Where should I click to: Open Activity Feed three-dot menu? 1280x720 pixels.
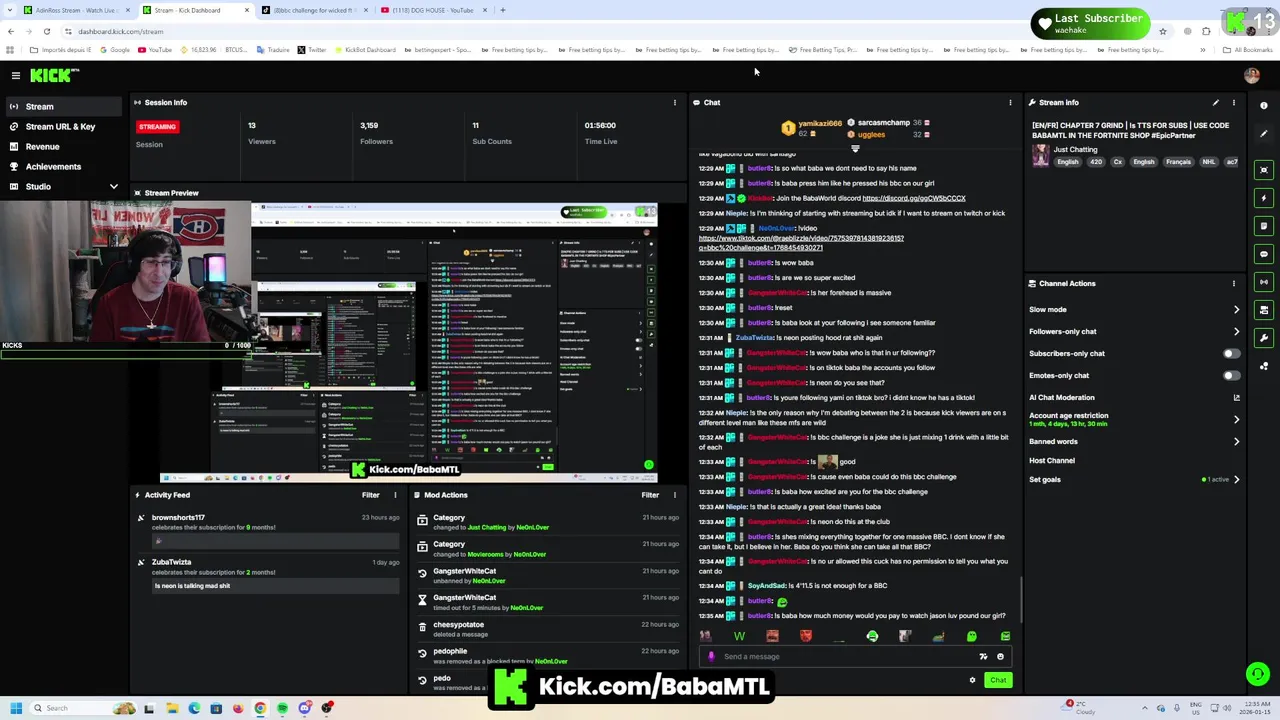[x=394, y=495]
